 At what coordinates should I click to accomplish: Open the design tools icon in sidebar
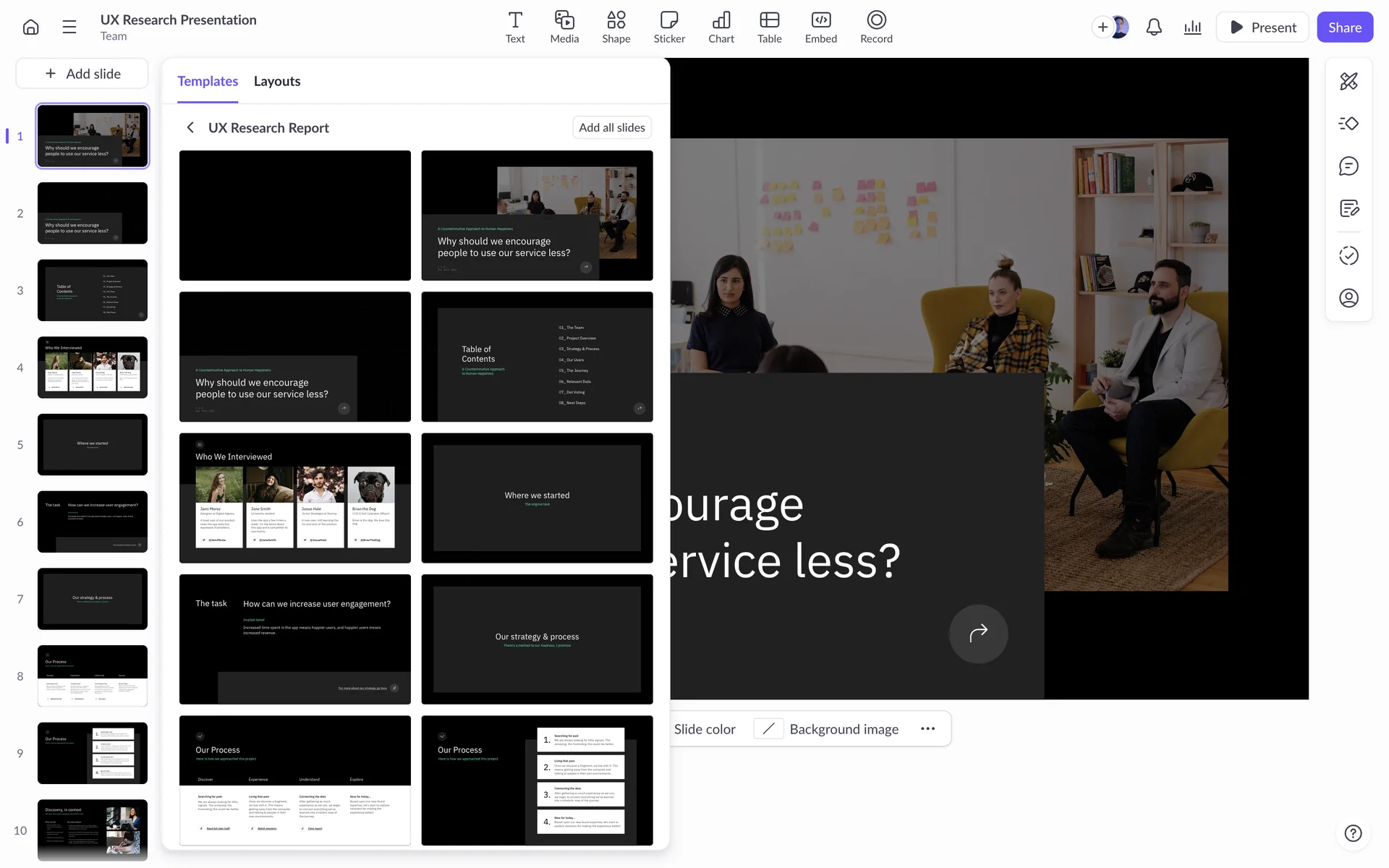[x=1348, y=81]
